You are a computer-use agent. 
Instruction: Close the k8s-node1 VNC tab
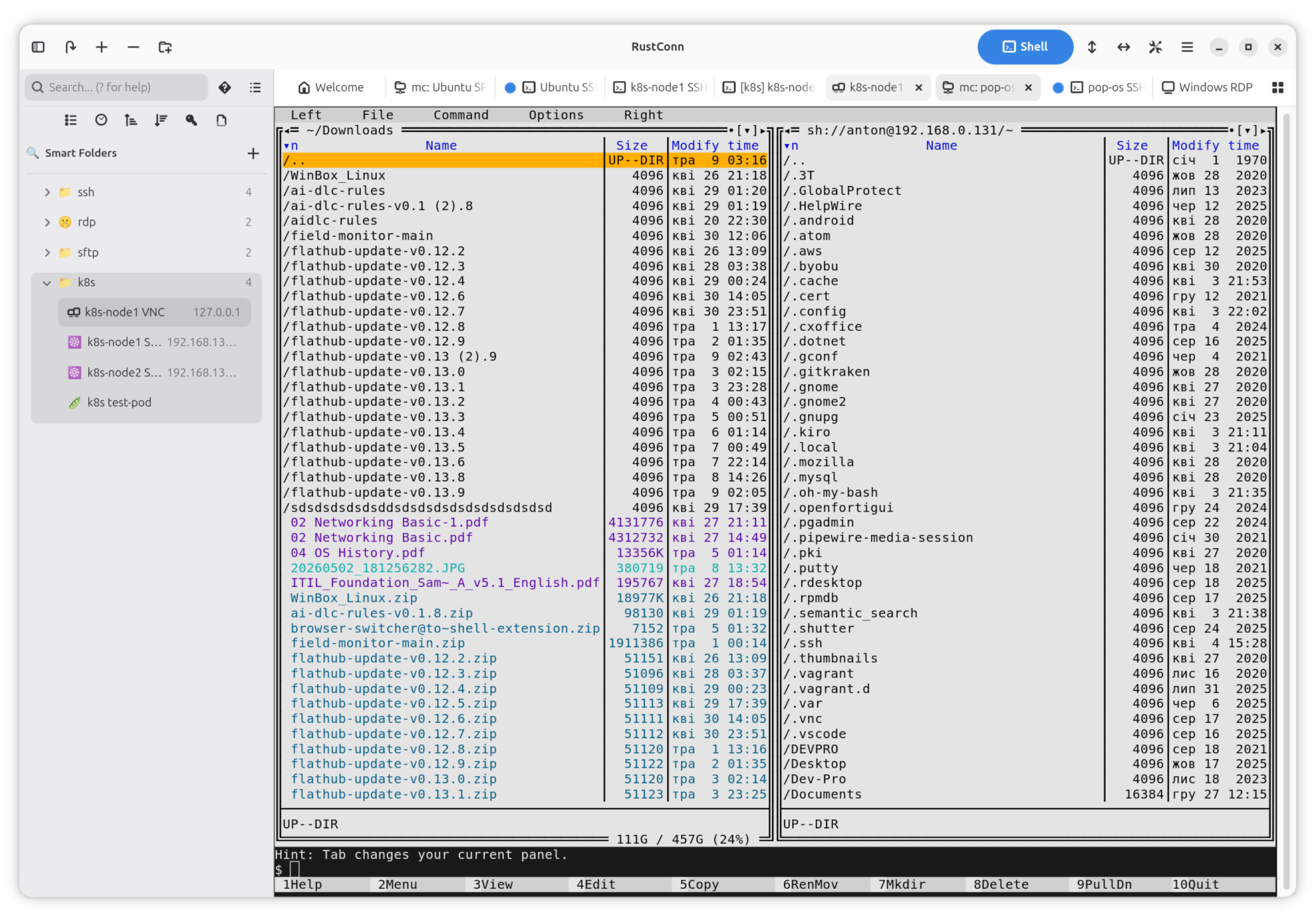tap(919, 87)
